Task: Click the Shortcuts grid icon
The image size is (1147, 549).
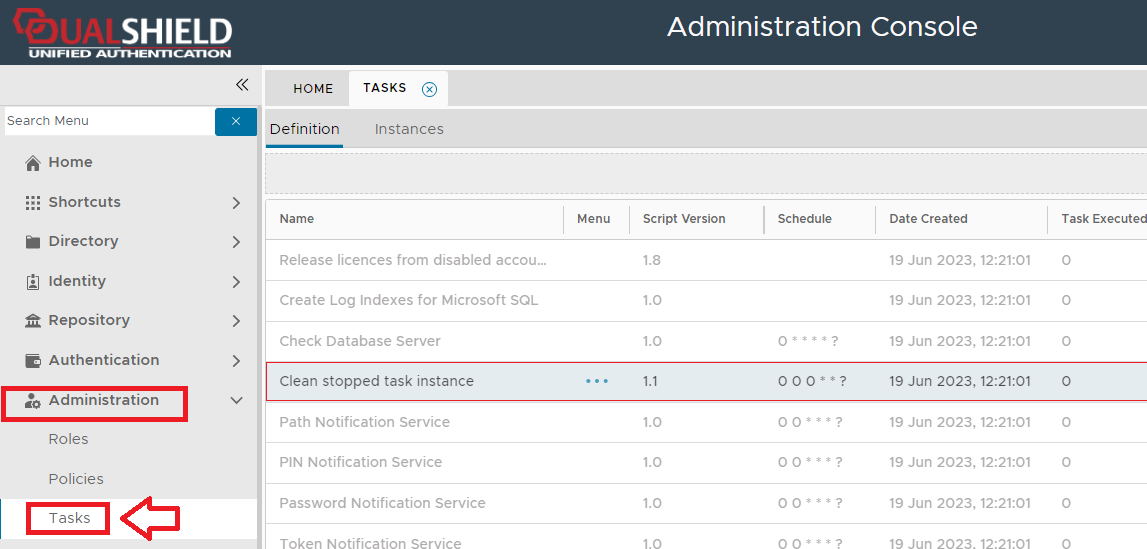Action: point(33,202)
